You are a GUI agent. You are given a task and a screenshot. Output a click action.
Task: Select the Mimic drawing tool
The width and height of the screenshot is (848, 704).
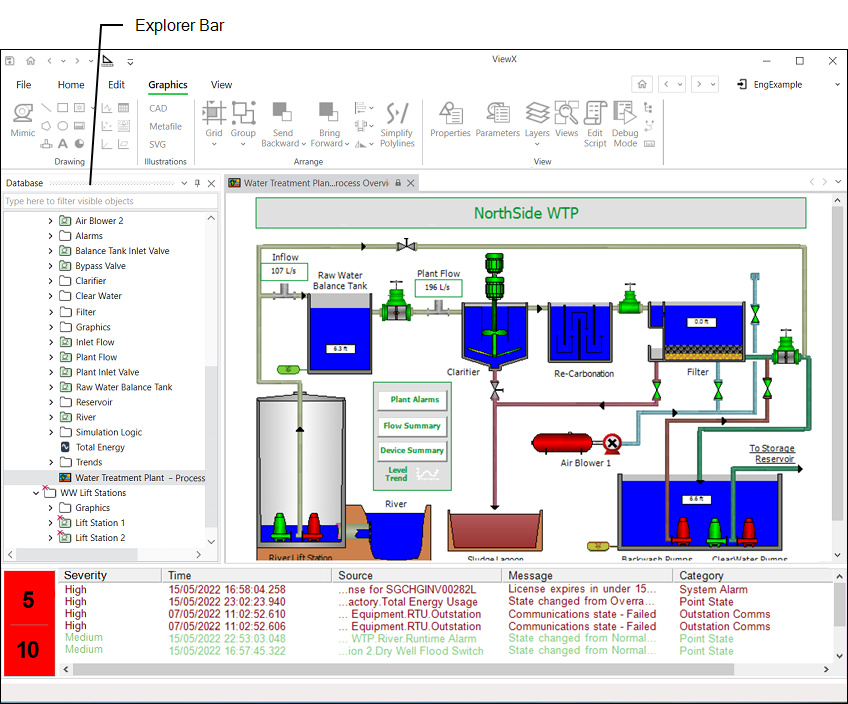tap(22, 119)
